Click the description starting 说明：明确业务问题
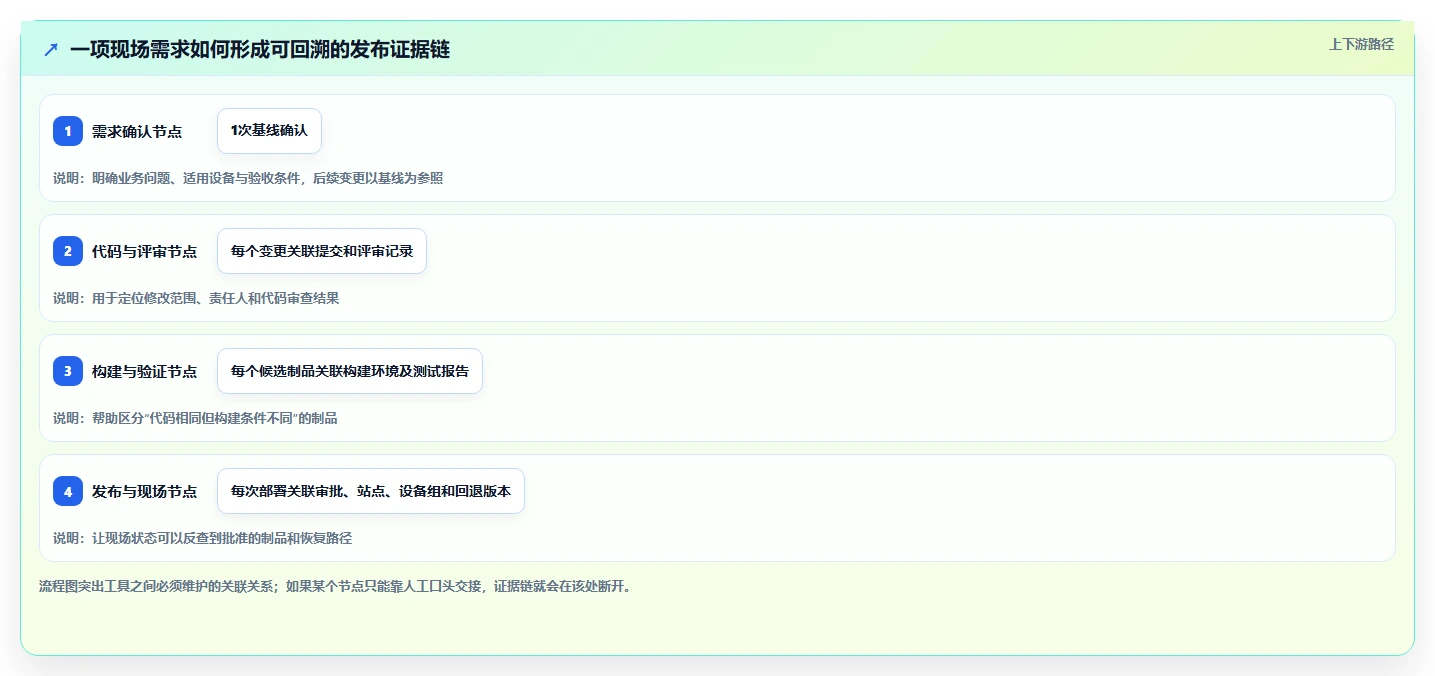Image resolution: width=1435 pixels, height=676 pixels. tap(248, 178)
